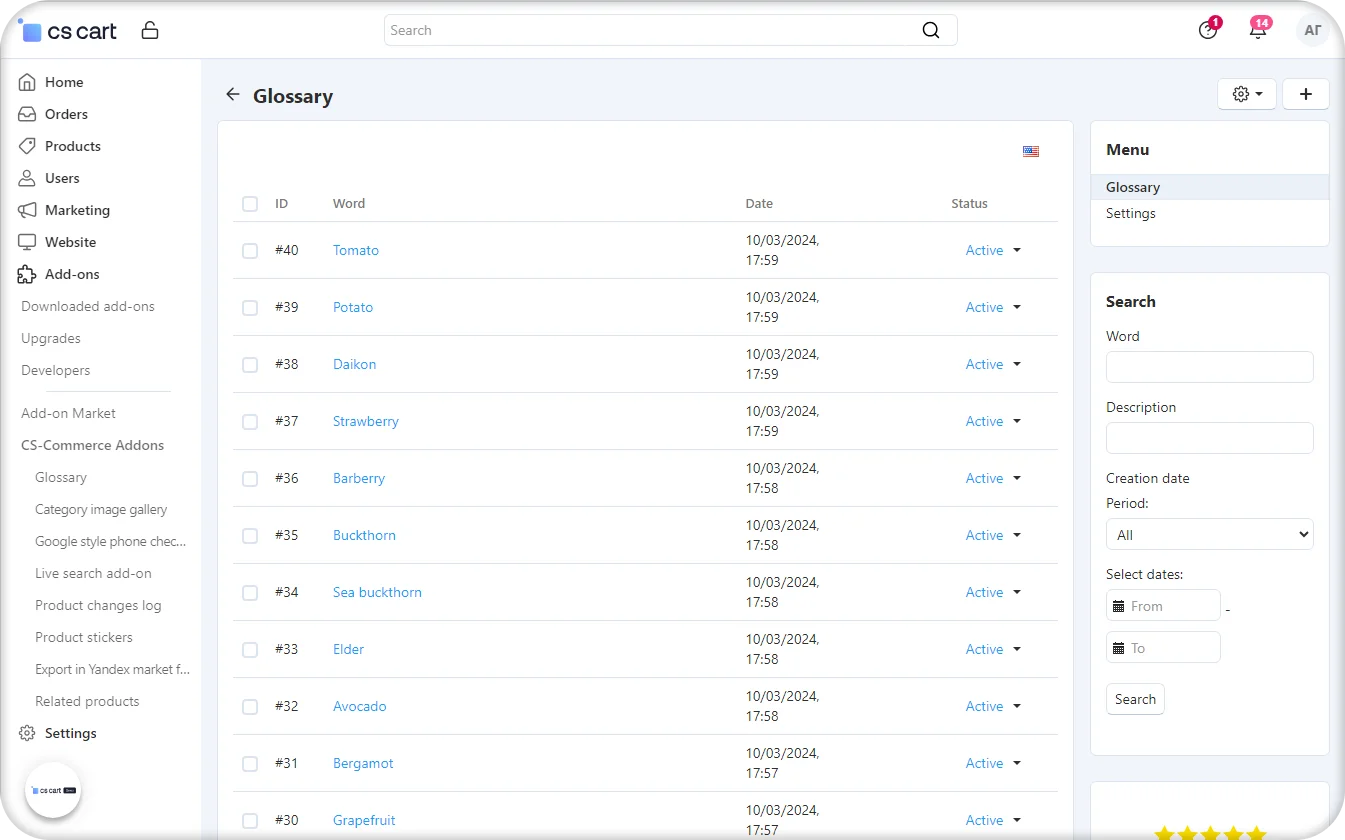
Task: Click the From date field
Action: coord(1172,606)
